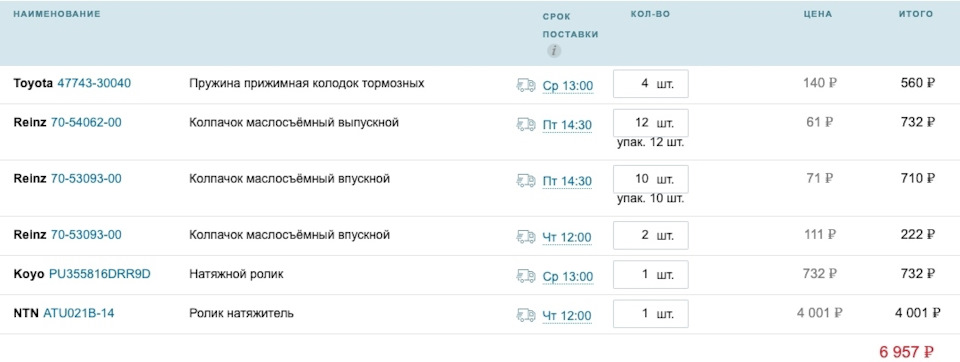Show delivery details Пт 14:30 for Reinz 70-54062-00
This screenshot has width=960, height=362.
[x=567, y=125]
